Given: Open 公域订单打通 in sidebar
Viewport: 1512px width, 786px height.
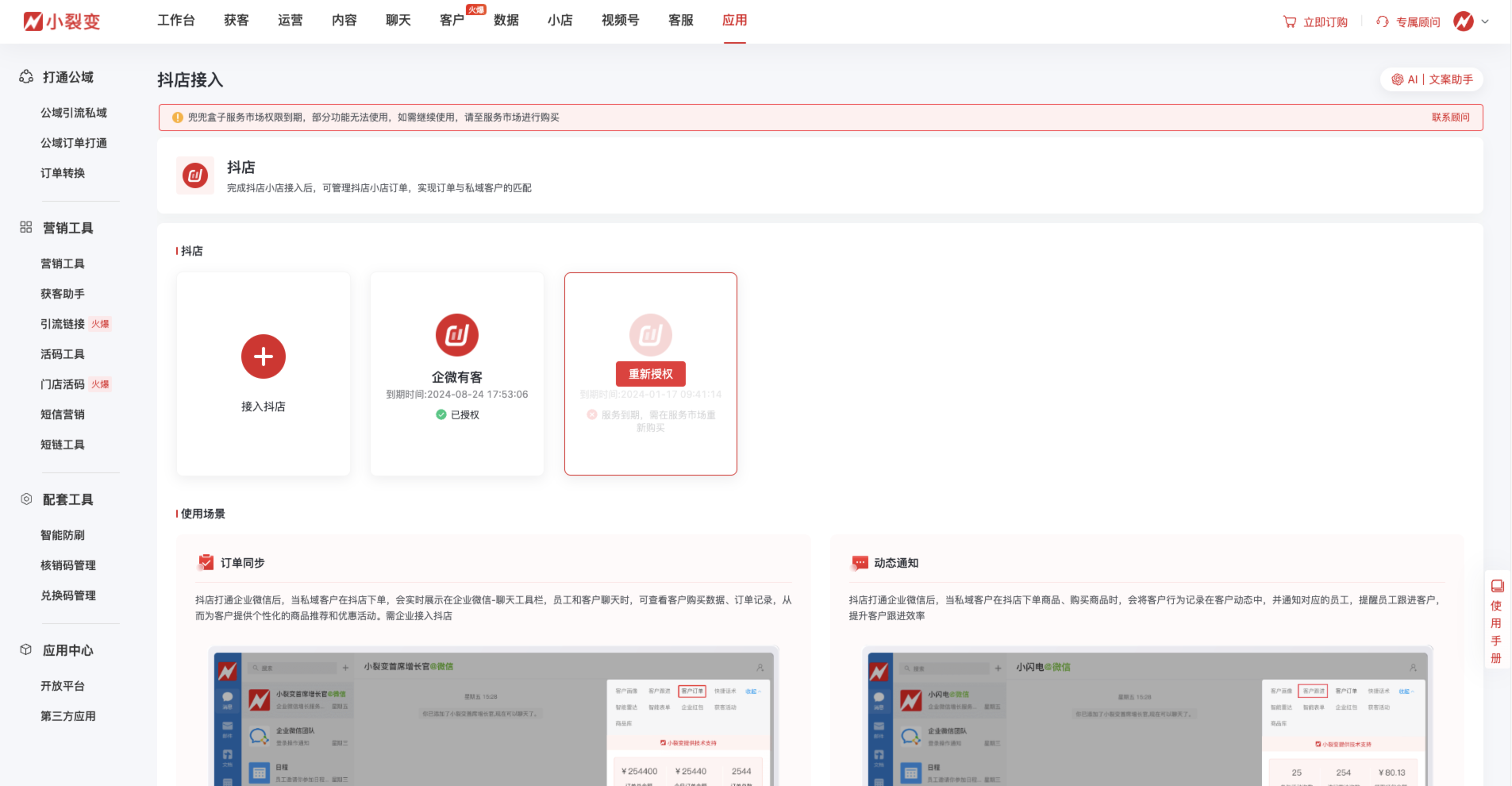Looking at the screenshot, I should (74, 143).
